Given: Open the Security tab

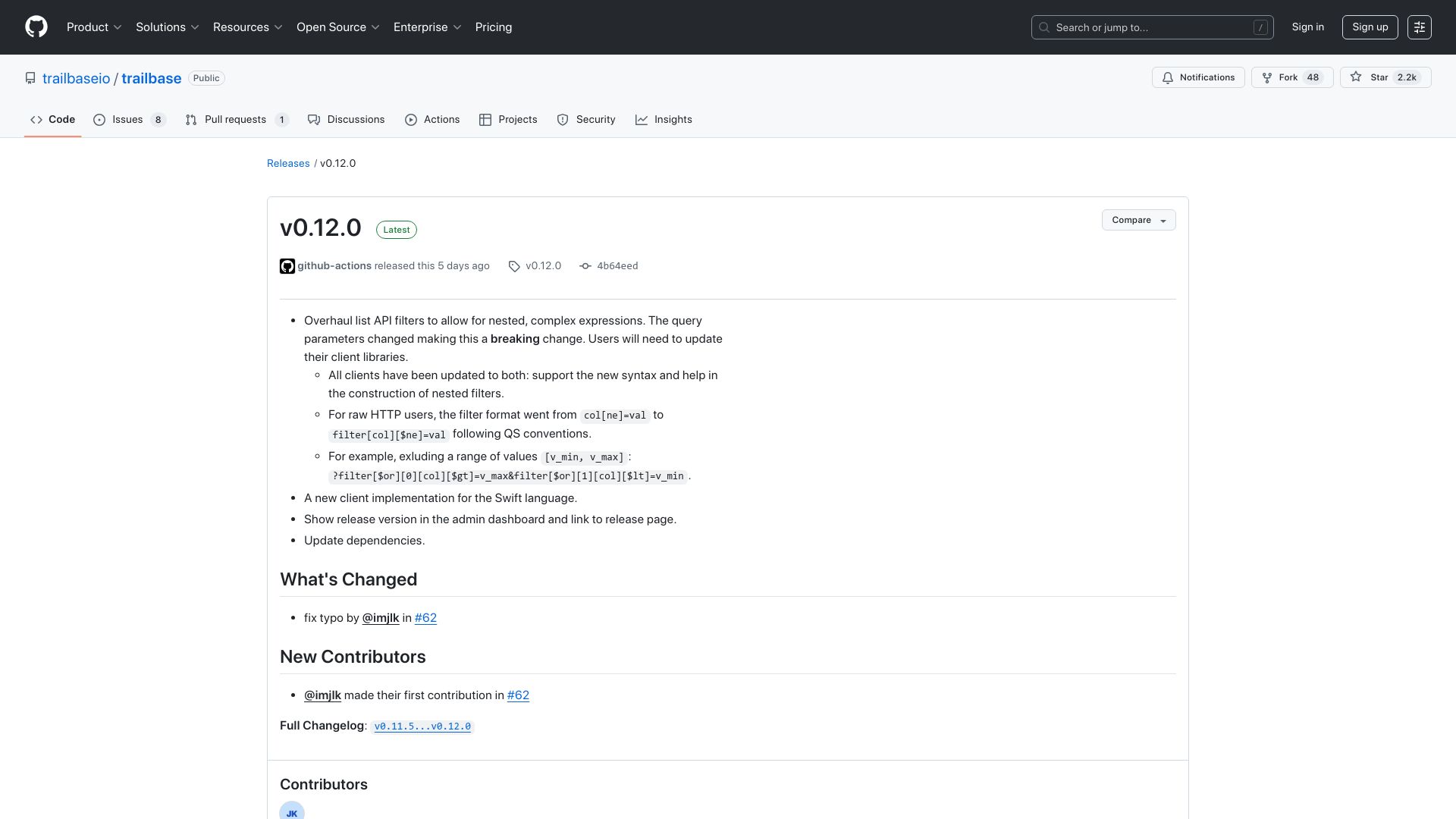Looking at the screenshot, I should pos(586,120).
